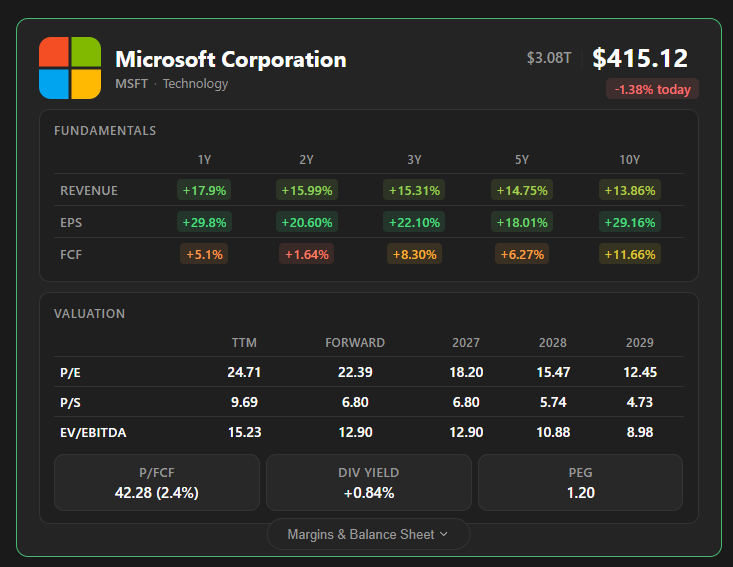Click the P/FCF 42.28 (2.4%) card
The width and height of the screenshot is (733, 567).
[x=157, y=482]
